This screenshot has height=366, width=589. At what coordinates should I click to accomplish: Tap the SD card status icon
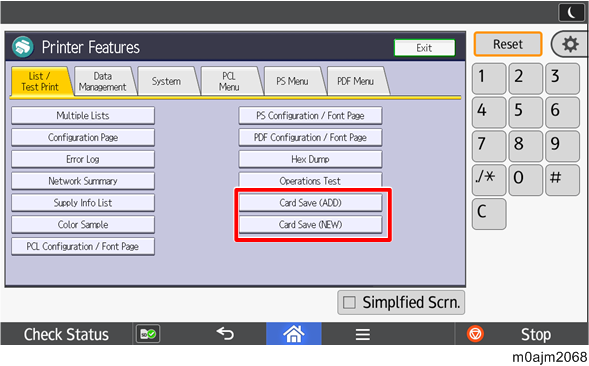pos(148,334)
